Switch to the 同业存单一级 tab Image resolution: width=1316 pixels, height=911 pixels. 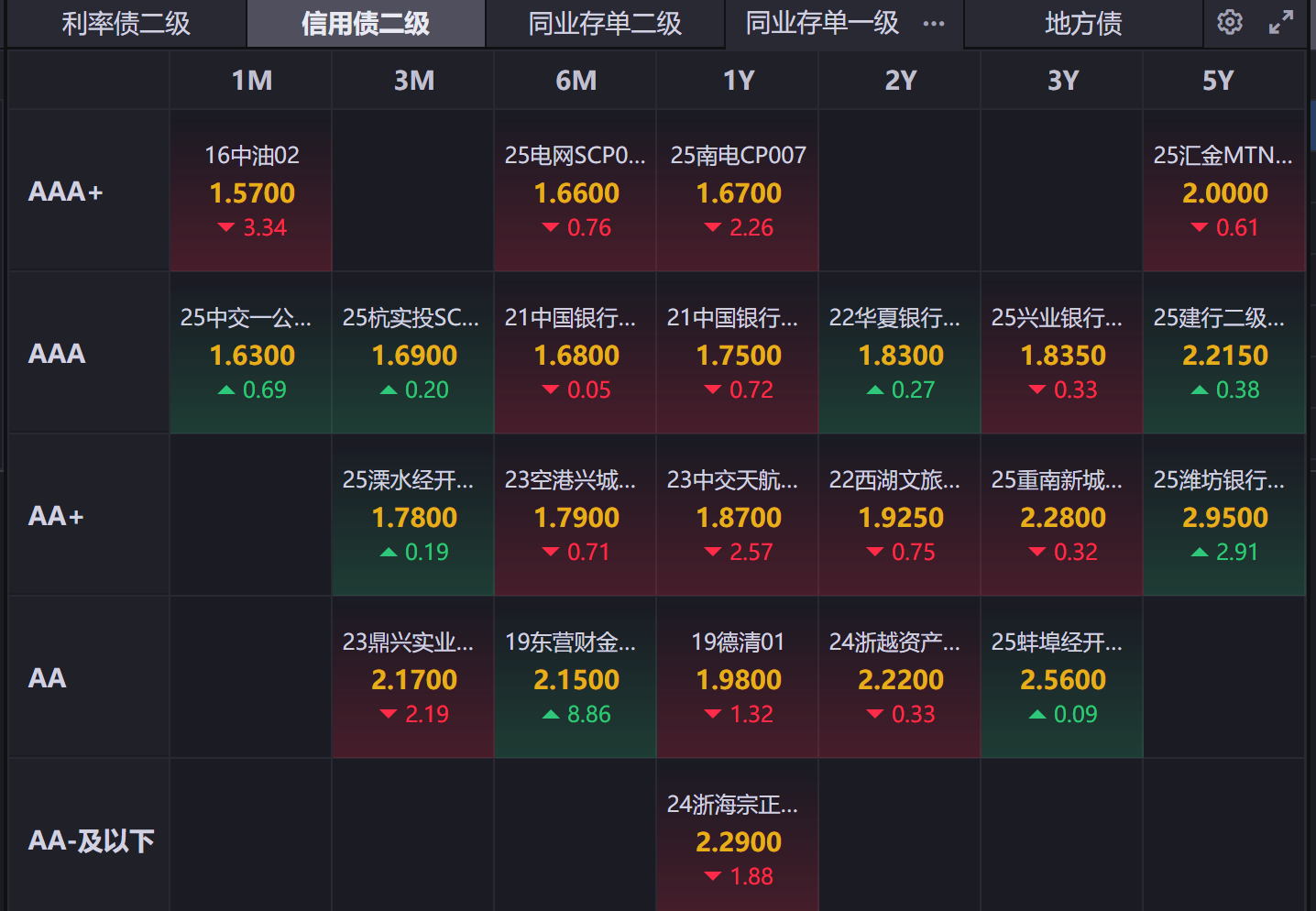click(x=822, y=24)
